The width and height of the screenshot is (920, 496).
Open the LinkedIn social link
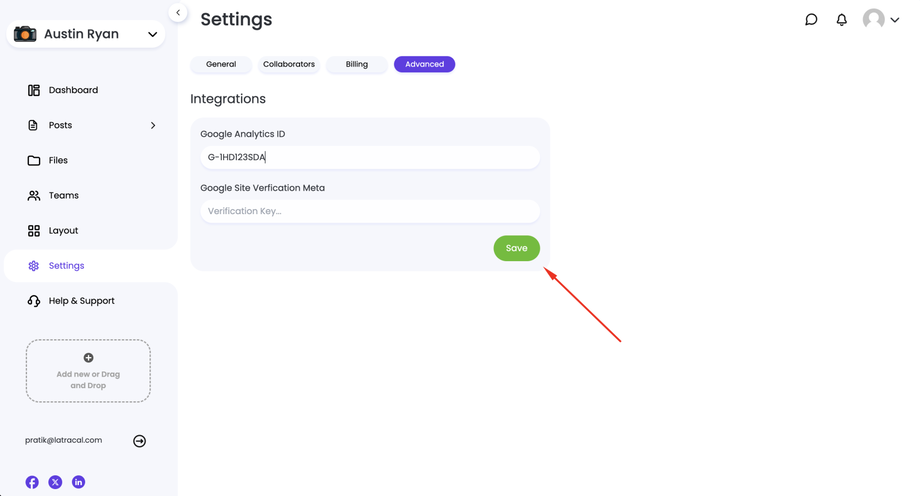coord(79,482)
